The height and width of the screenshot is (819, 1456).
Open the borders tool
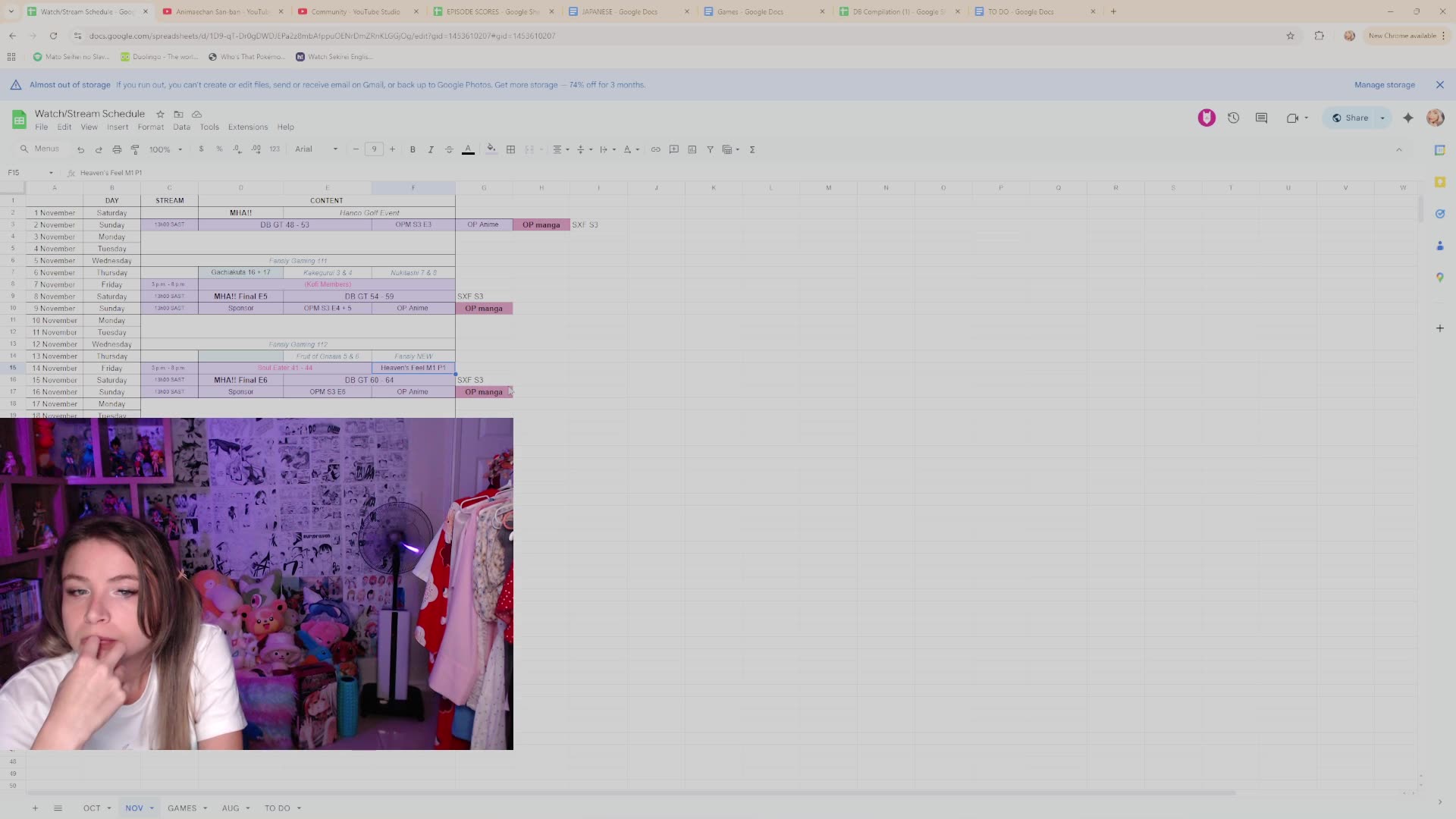pos(510,149)
